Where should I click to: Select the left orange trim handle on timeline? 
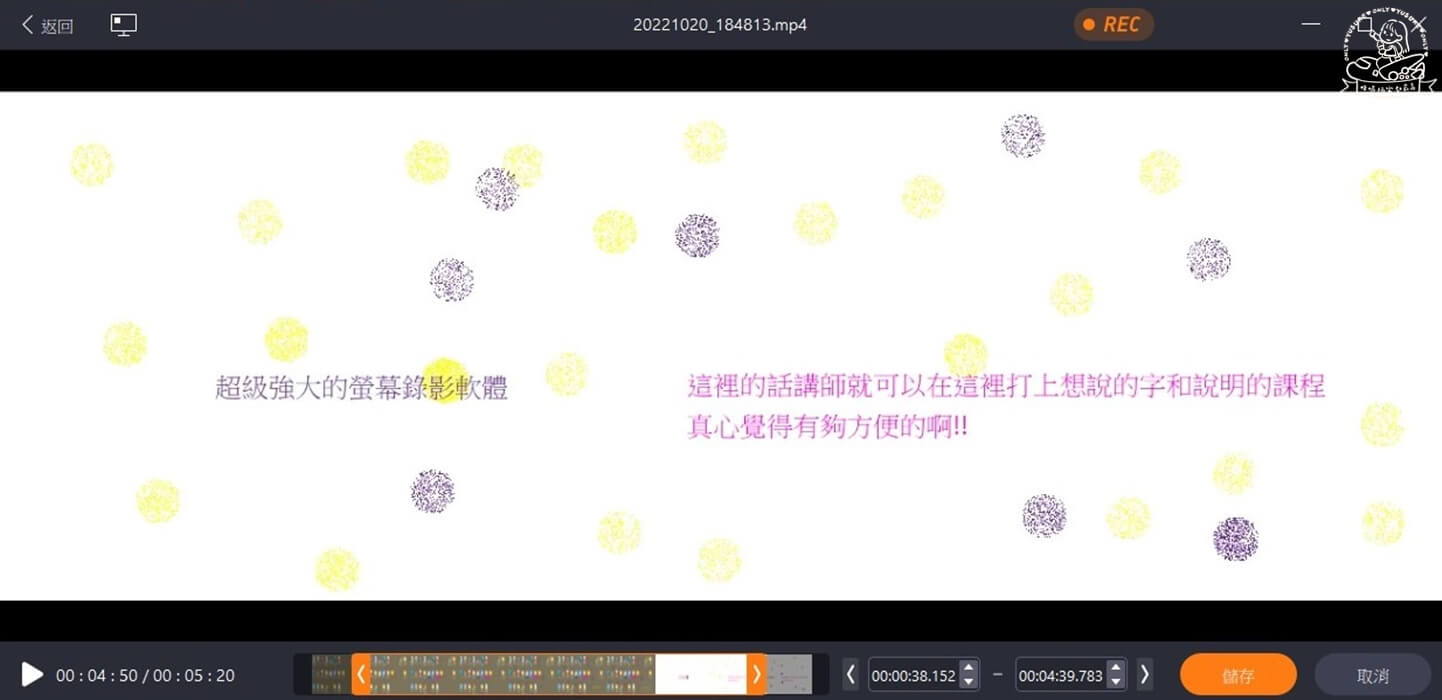click(x=361, y=674)
